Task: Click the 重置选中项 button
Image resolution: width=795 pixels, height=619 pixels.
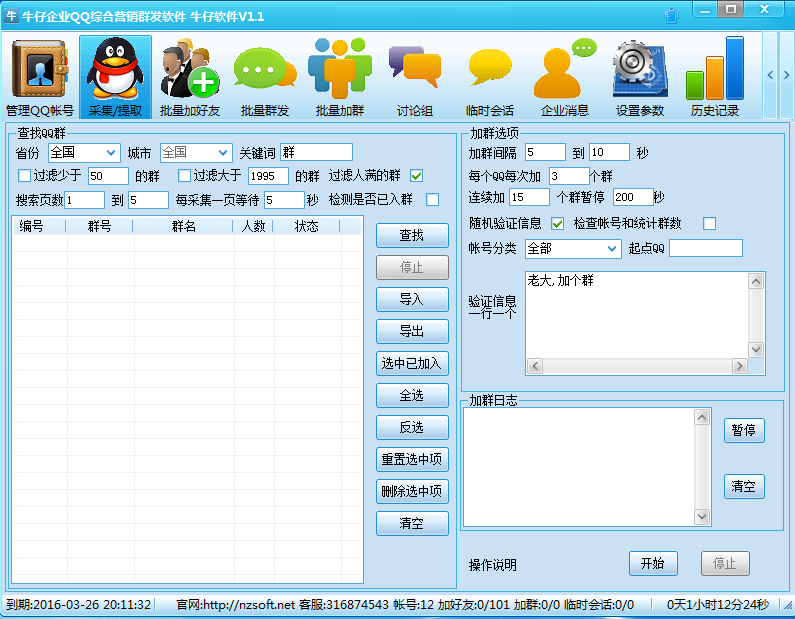Action: click(x=412, y=459)
